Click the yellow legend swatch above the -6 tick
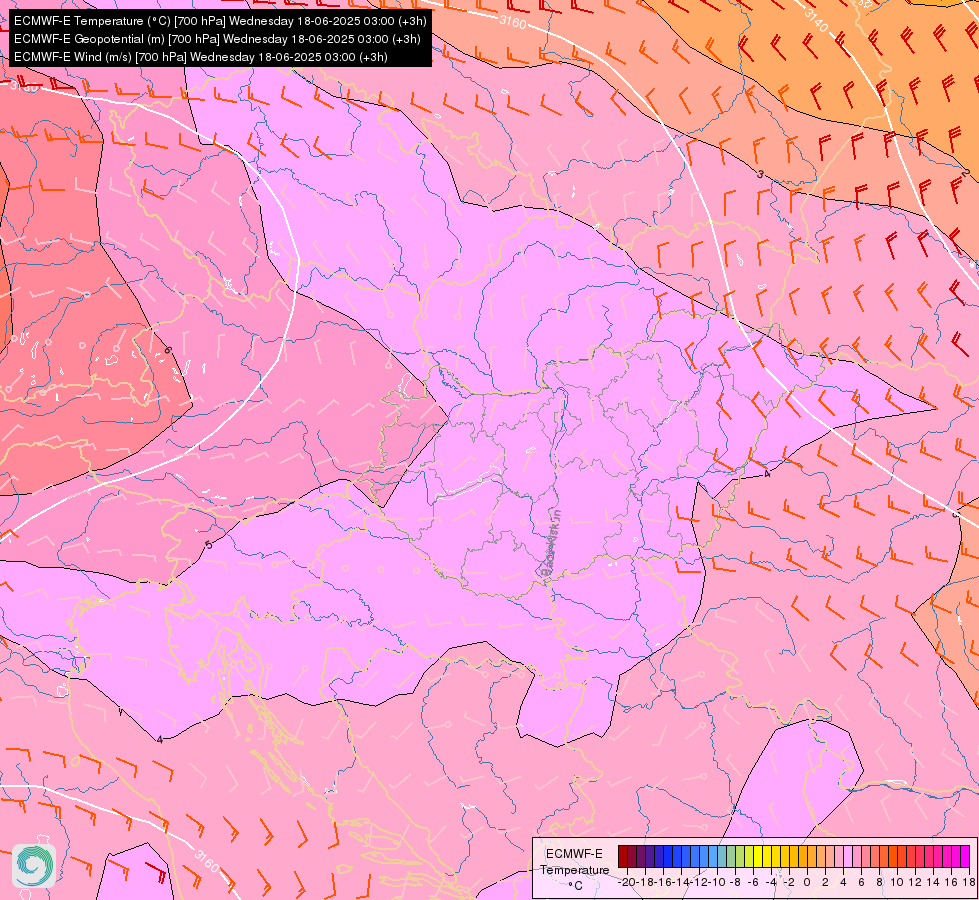Image resolution: width=979 pixels, height=900 pixels. click(757, 857)
